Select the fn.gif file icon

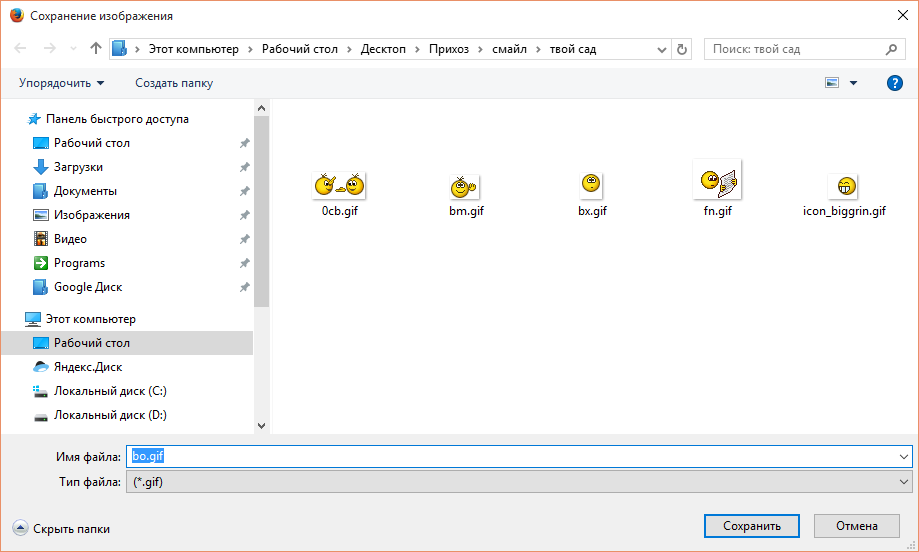(x=717, y=181)
